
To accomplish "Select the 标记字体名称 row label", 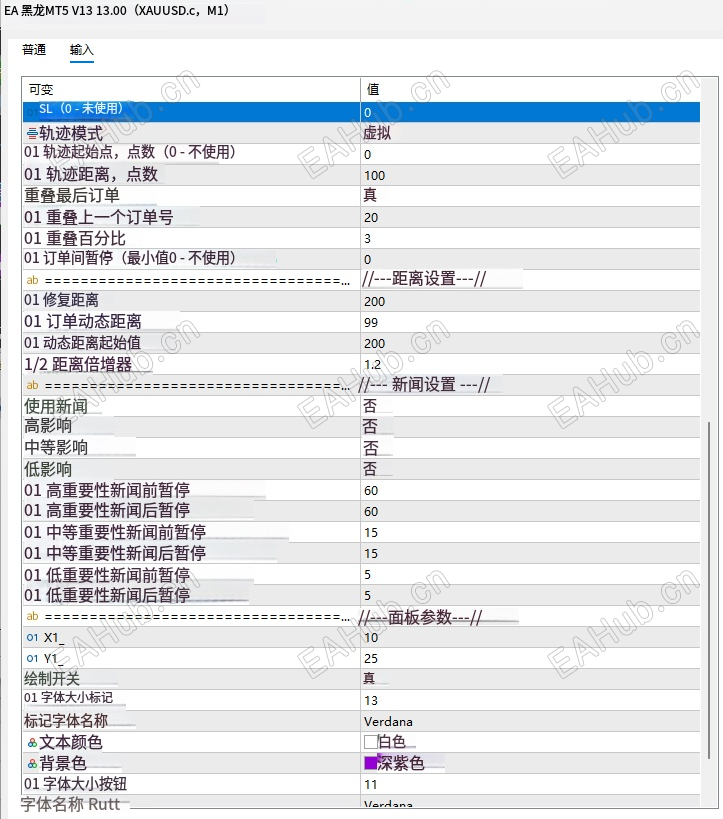I will pyautogui.click(x=66, y=721).
